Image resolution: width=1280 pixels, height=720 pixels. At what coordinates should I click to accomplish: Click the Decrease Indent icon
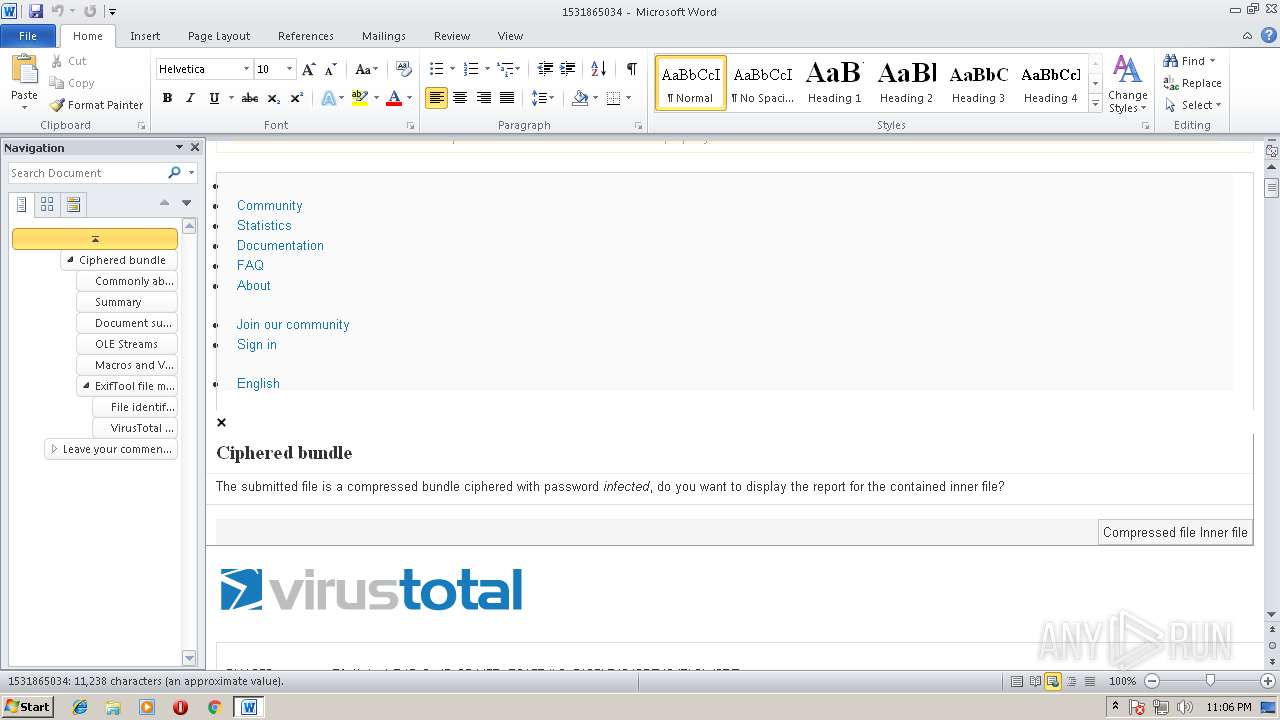point(545,69)
